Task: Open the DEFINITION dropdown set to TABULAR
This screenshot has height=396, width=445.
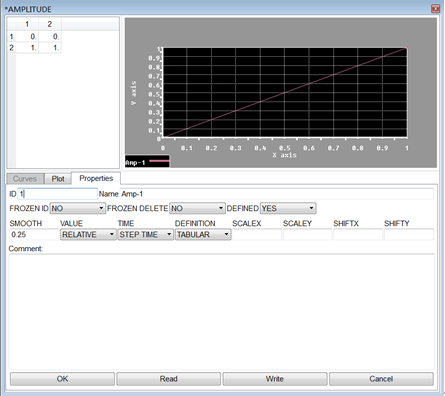Action: [x=203, y=235]
